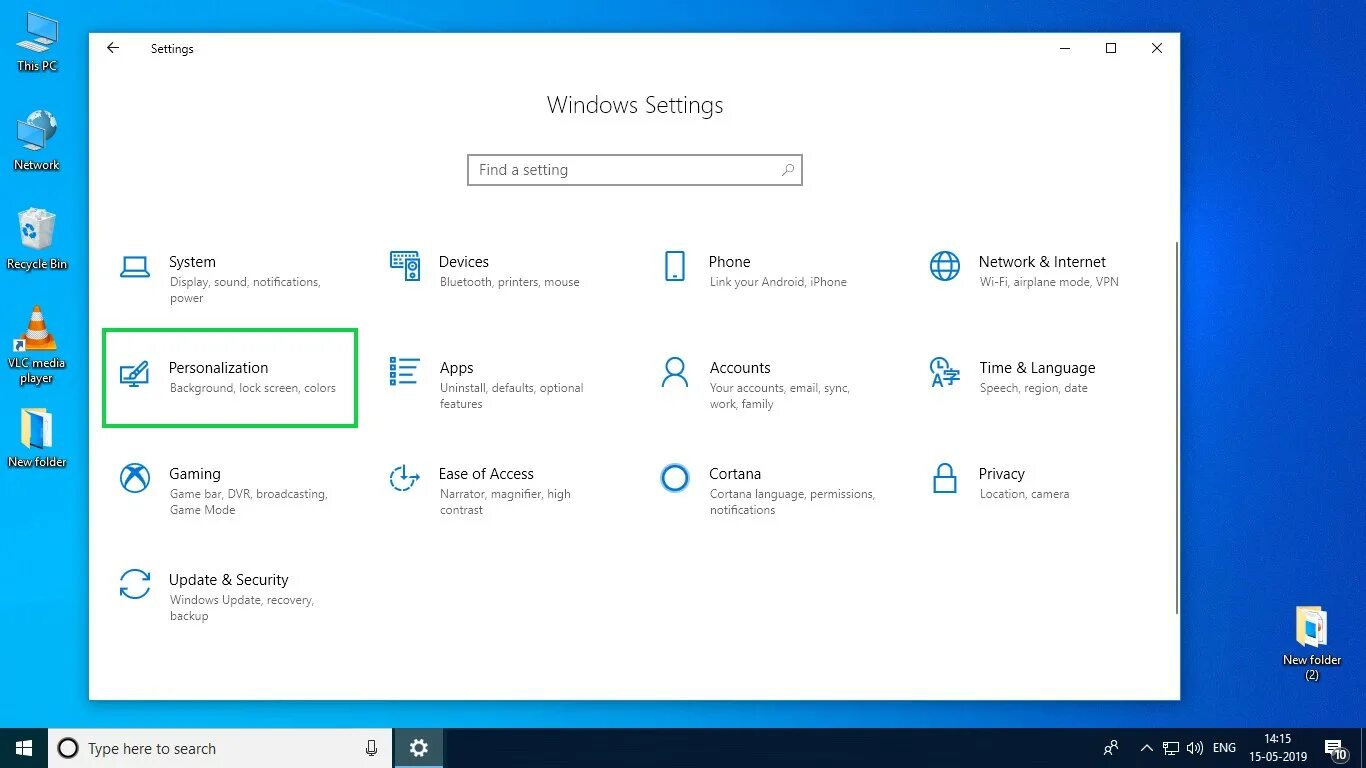
Task: Click the taskbar search microphone icon
Action: [x=371, y=748]
